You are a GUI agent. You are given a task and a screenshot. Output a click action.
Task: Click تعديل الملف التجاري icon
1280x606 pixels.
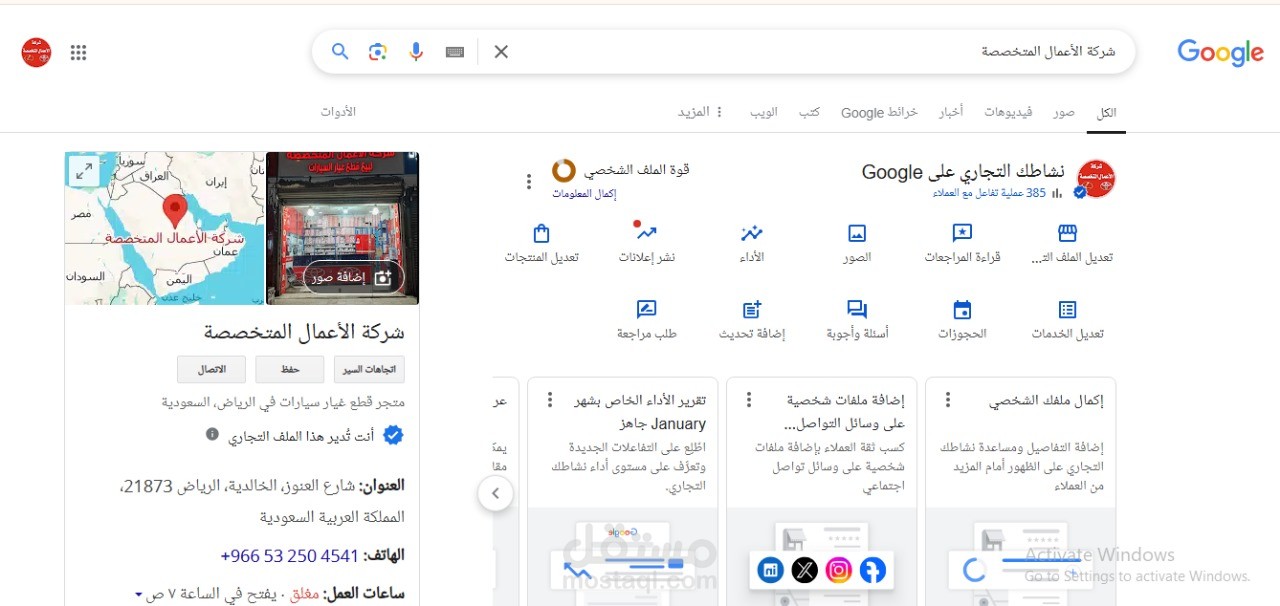pyautogui.click(x=1067, y=233)
